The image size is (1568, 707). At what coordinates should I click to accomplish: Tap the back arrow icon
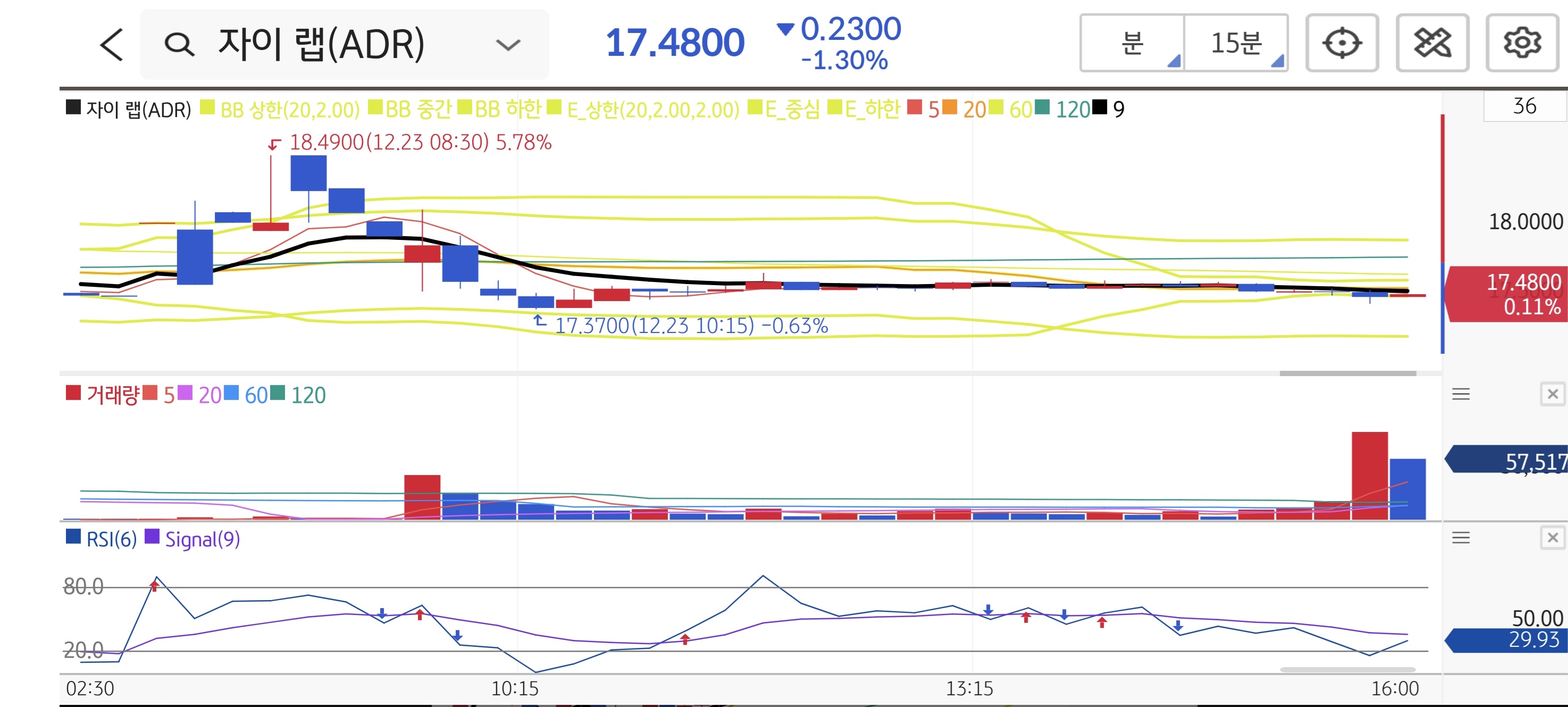[x=112, y=45]
